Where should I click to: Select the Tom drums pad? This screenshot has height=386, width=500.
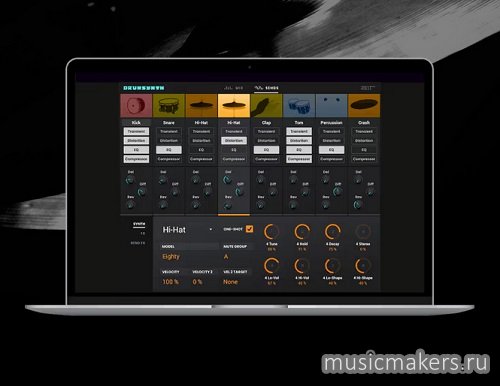[x=299, y=106]
